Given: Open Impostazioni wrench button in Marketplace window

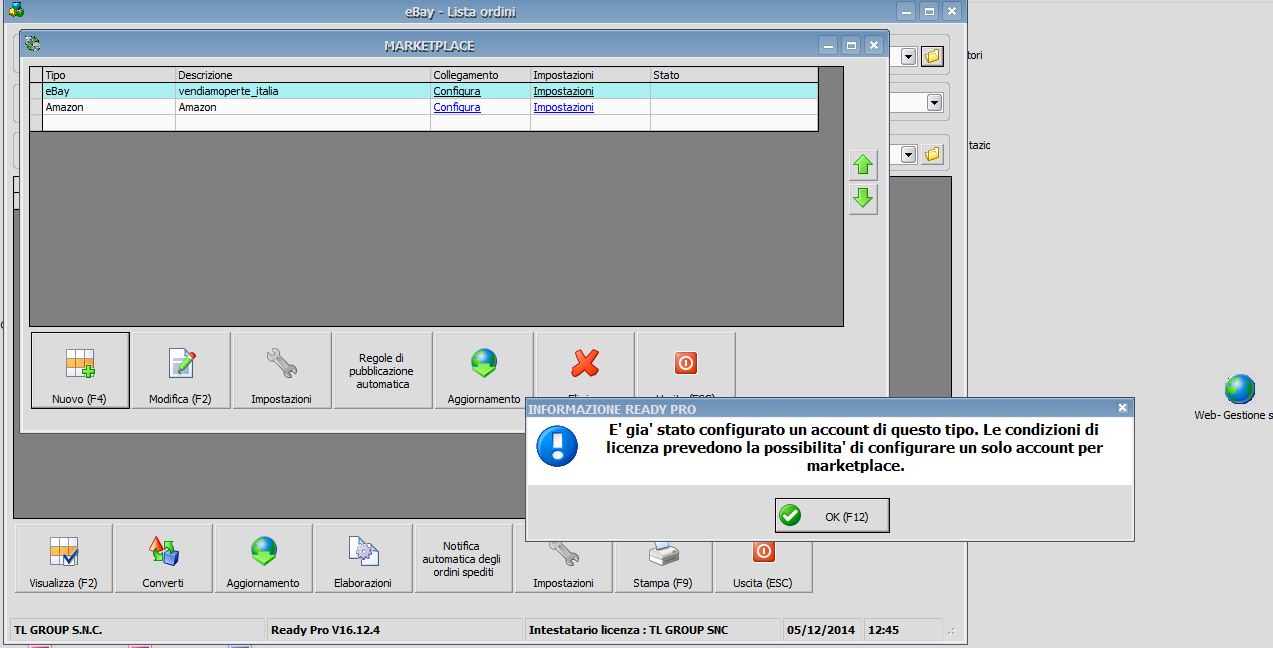Looking at the screenshot, I should 282,370.
